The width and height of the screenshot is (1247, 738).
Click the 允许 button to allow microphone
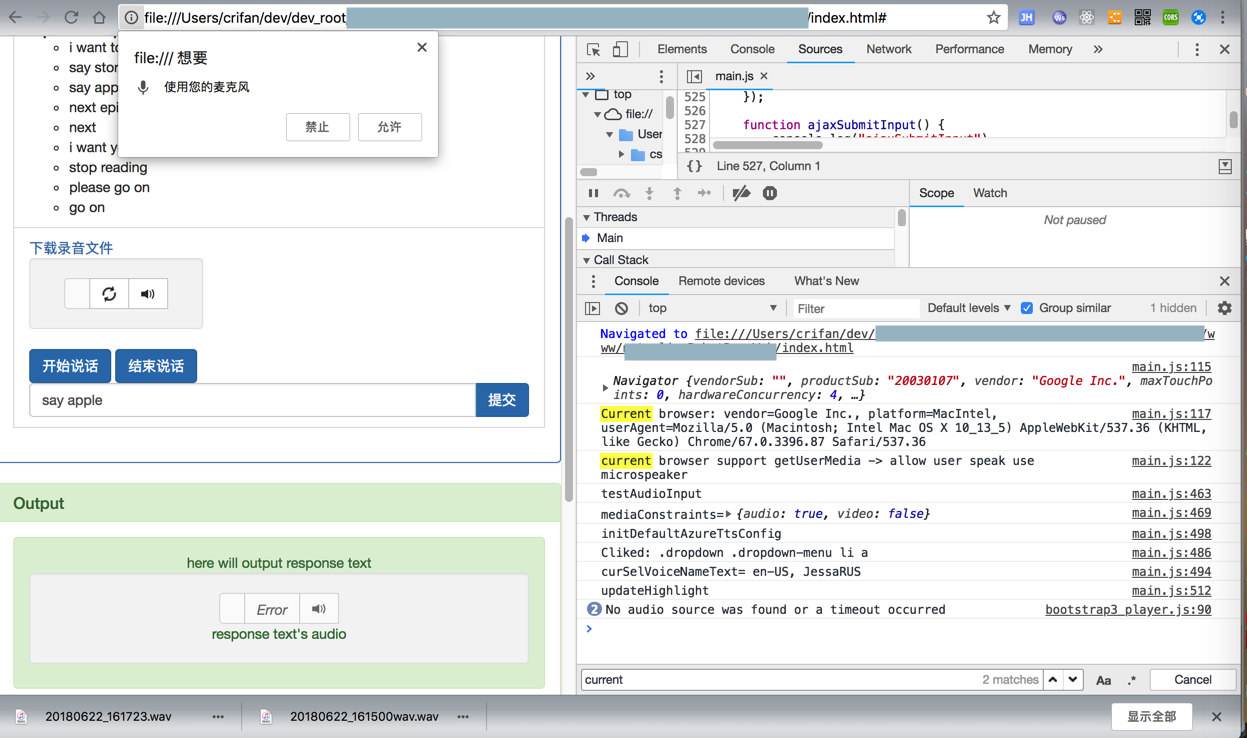coord(389,127)
